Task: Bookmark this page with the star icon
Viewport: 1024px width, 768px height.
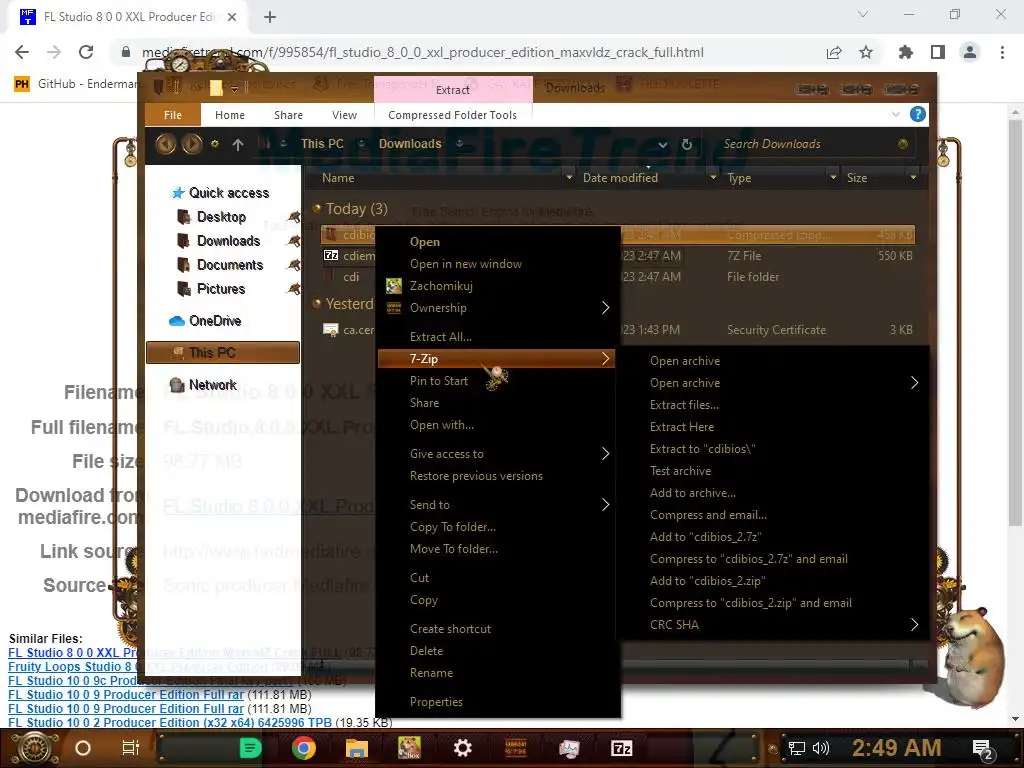Action: click(x=866, y=52)
